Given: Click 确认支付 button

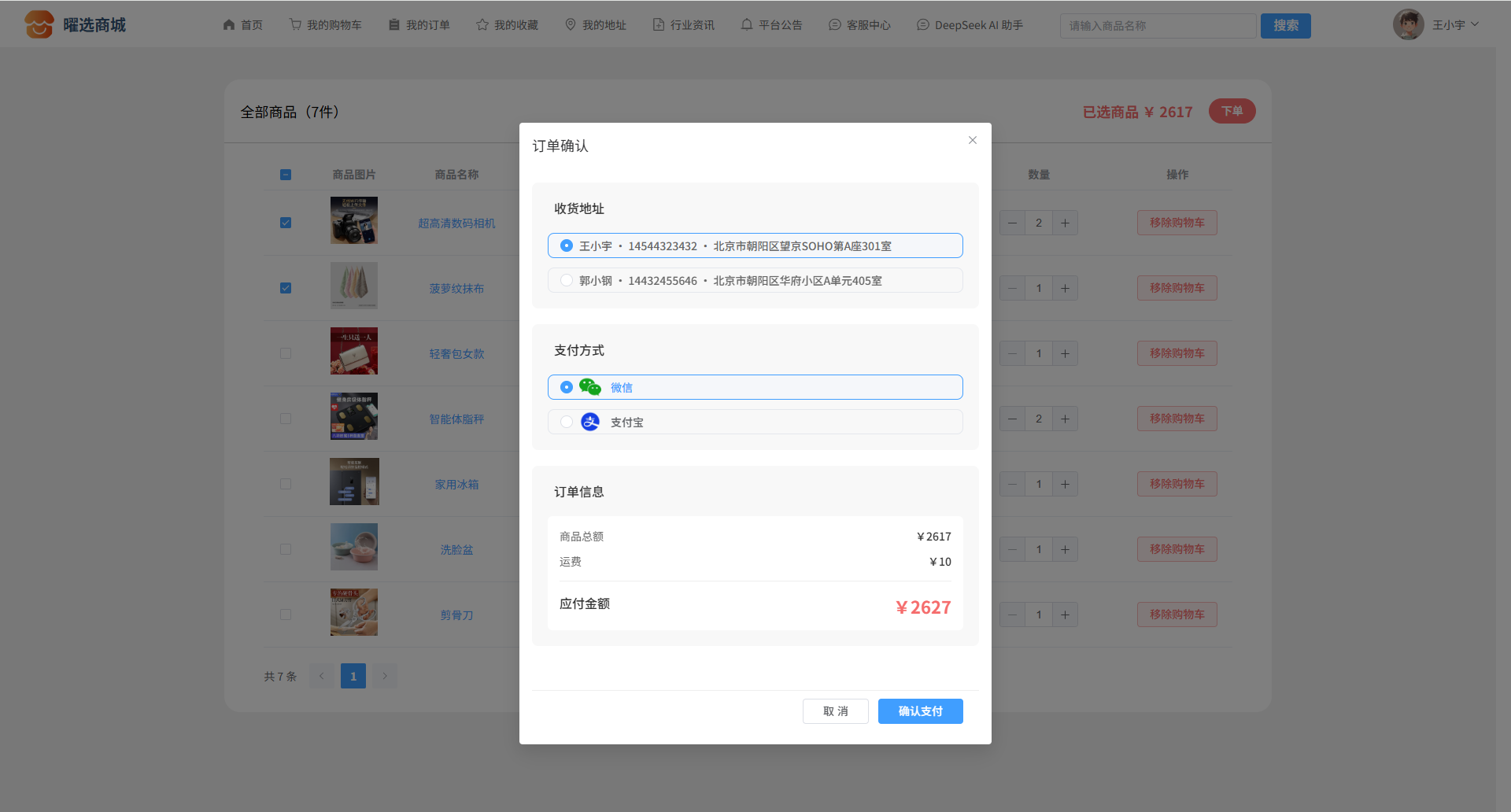Looking at the screenshot, I should tap(920, 711).
